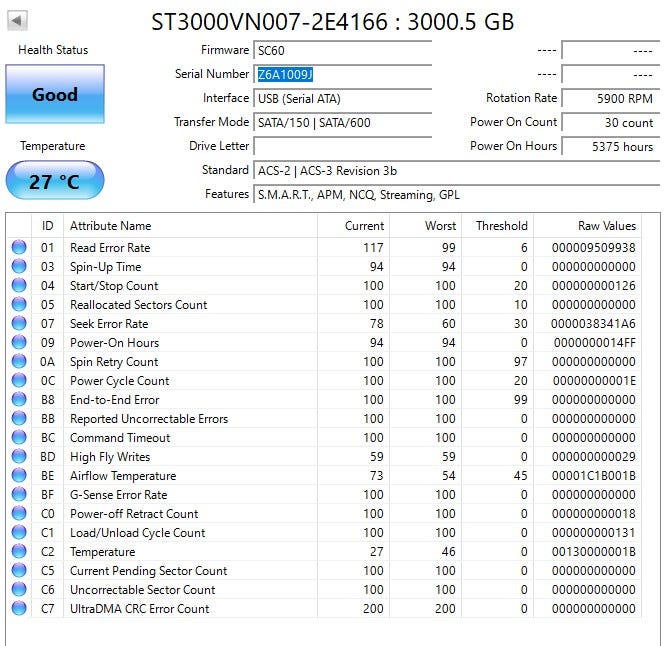Select the Spin-Up Time attribute name
The image size is (667, 646).
coord(105,267)
